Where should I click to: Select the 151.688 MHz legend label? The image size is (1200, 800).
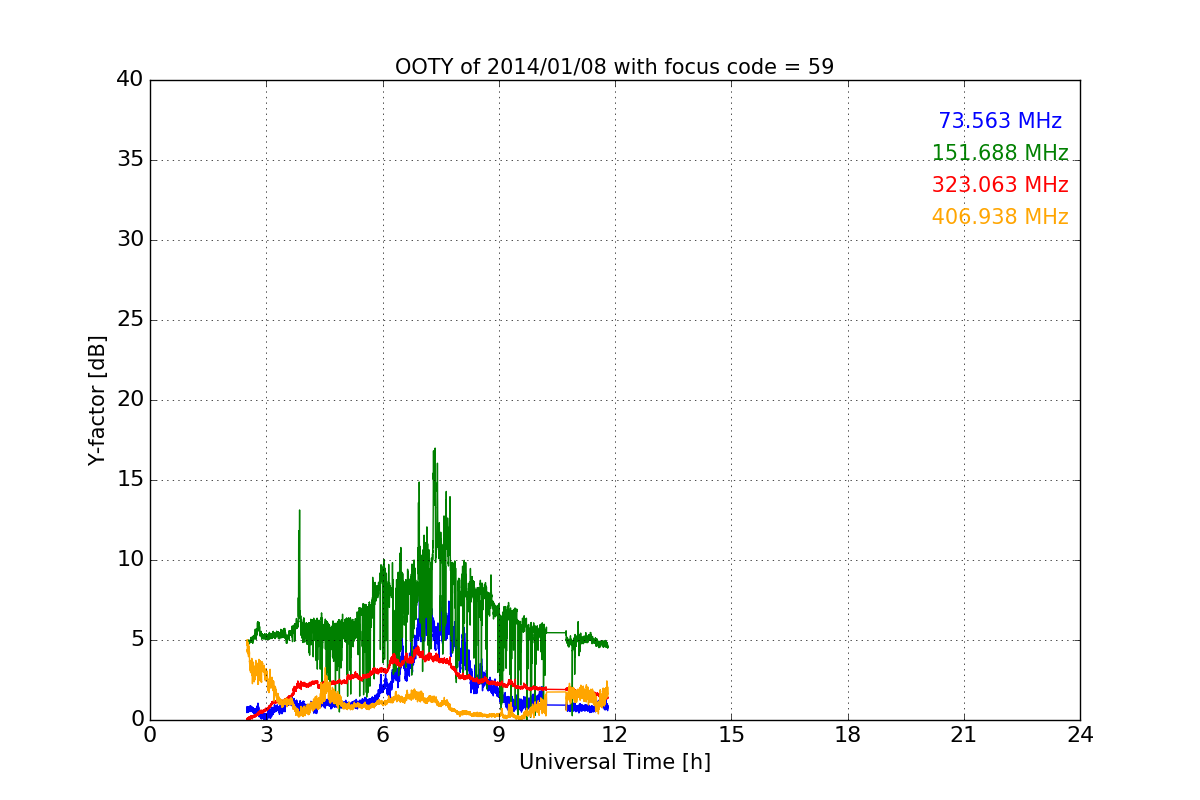pos(1000,153)
